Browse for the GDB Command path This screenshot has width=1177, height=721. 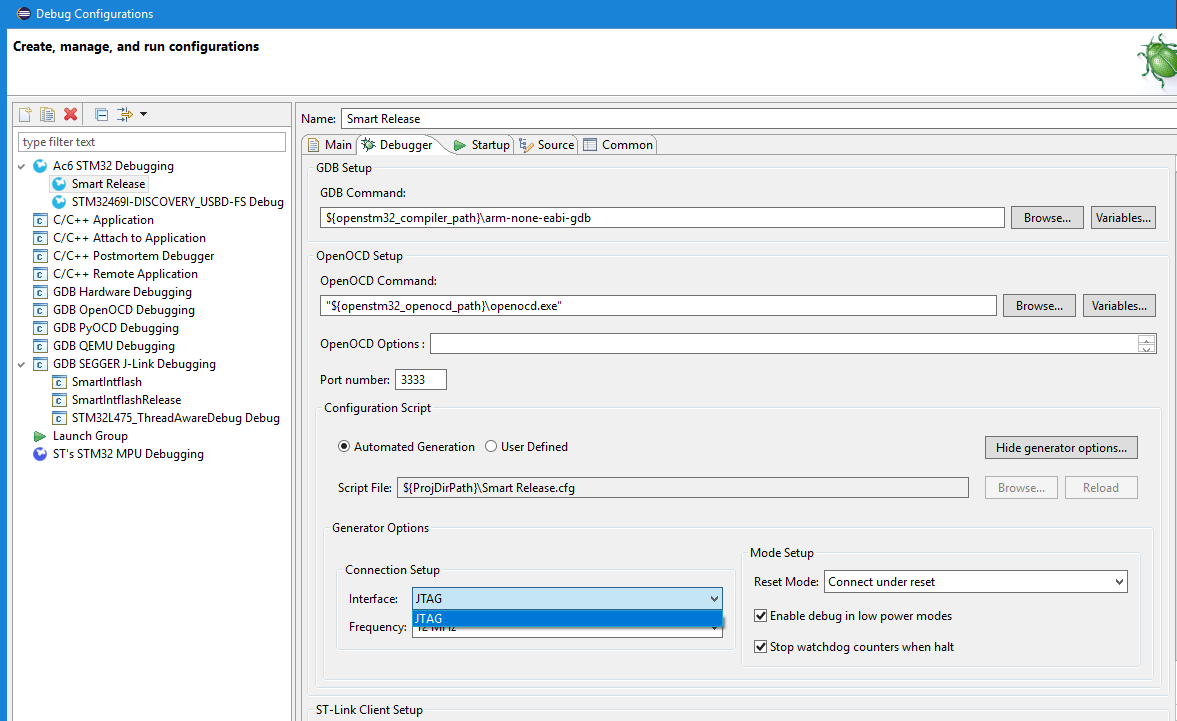click(1046, 217)
